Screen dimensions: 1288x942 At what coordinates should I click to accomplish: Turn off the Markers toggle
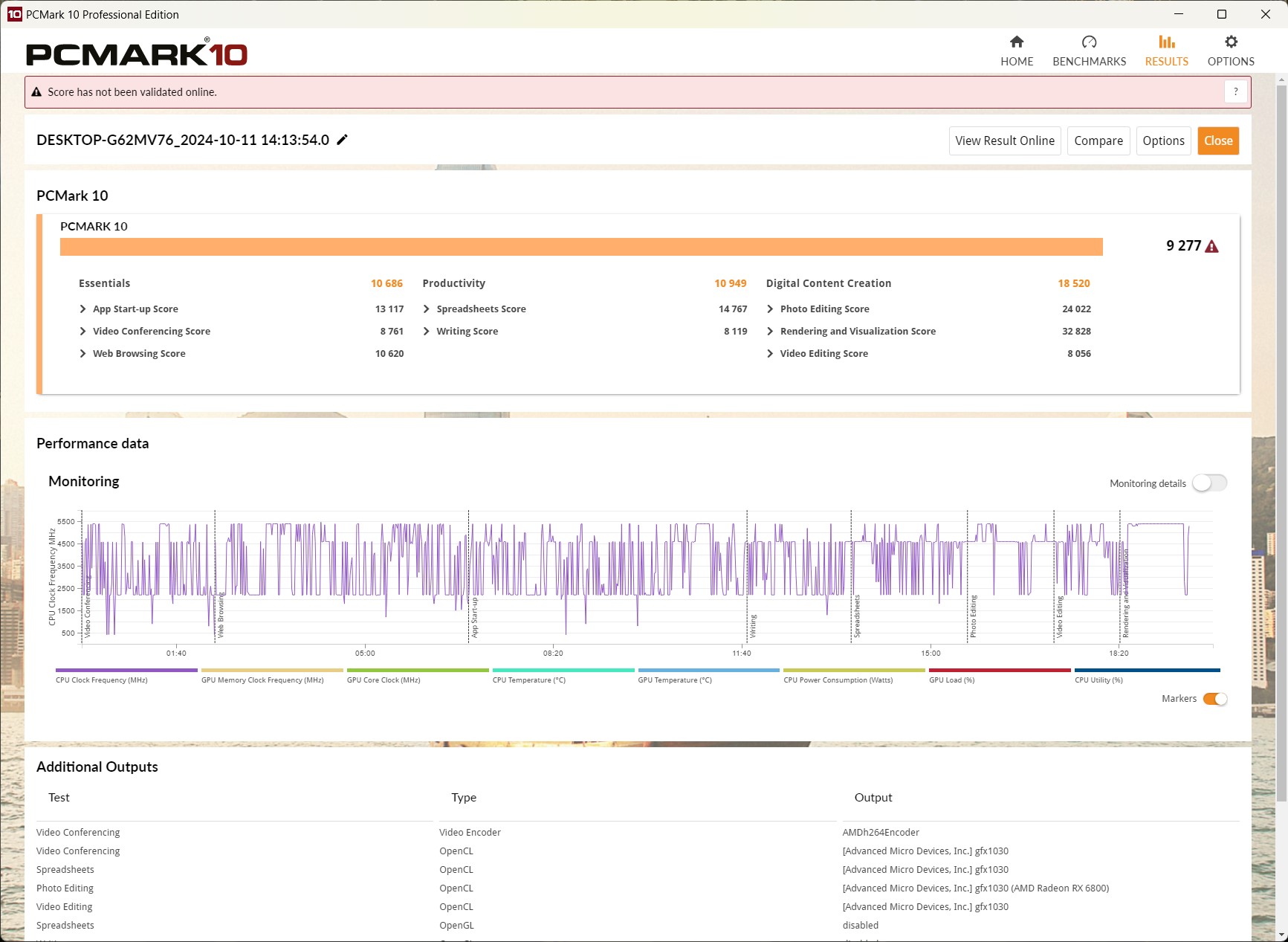1214,699
